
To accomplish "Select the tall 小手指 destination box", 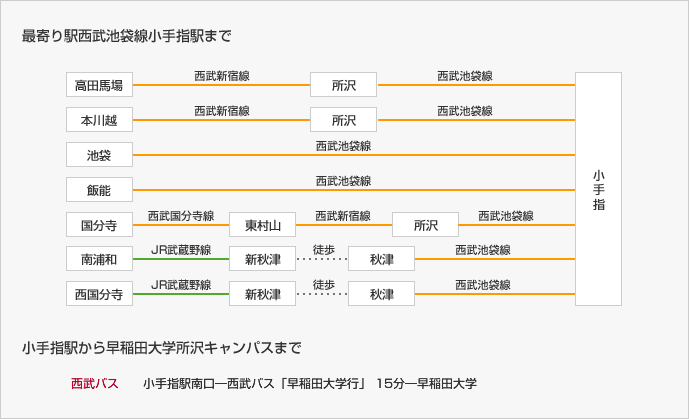I will click(x=598, y=189).
